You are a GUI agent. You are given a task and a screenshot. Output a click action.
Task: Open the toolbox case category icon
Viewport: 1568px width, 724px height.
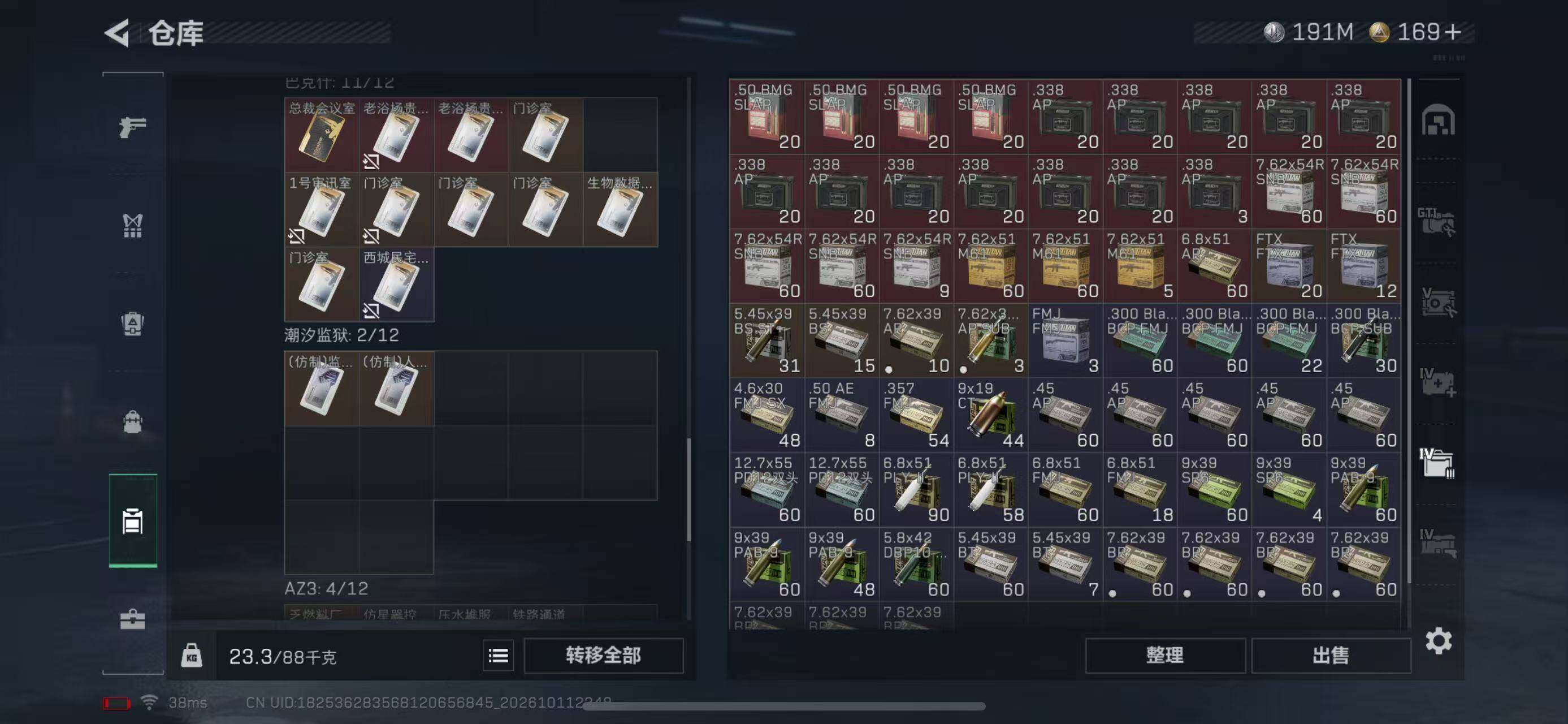pyautogui.click(x=133, y=620)
